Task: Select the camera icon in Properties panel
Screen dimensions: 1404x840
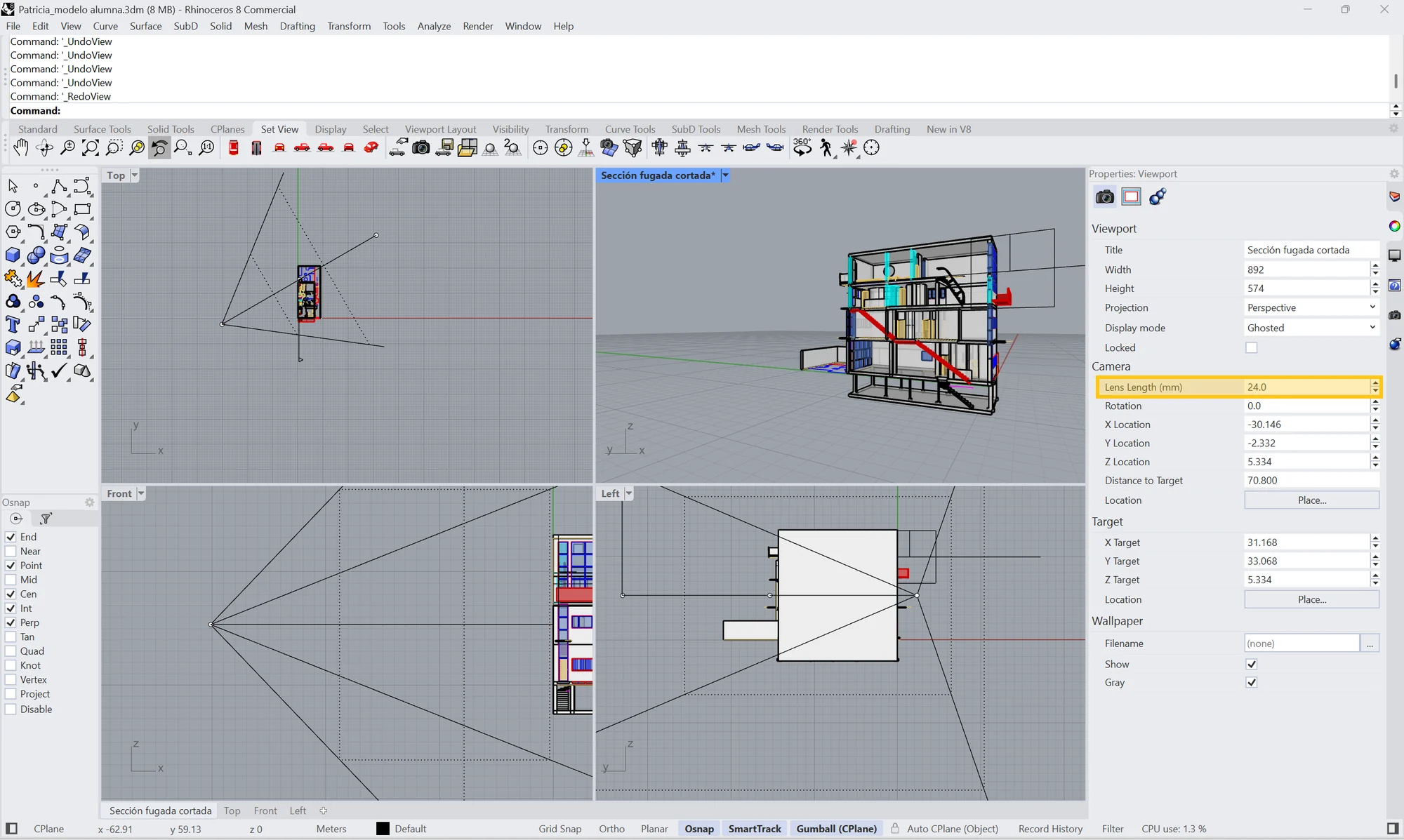Action: (x=1104, y=196)
